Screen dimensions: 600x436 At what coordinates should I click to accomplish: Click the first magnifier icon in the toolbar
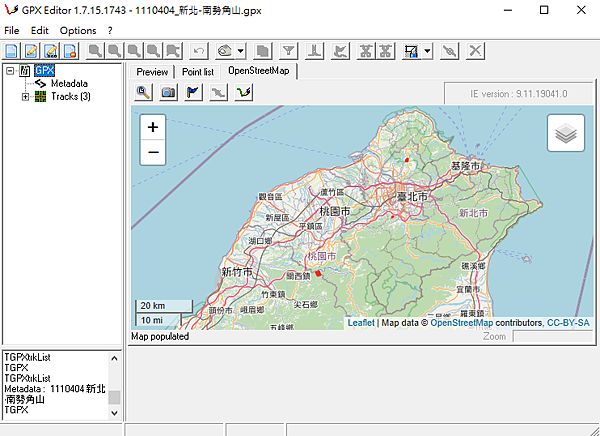[x=95, y=51]
